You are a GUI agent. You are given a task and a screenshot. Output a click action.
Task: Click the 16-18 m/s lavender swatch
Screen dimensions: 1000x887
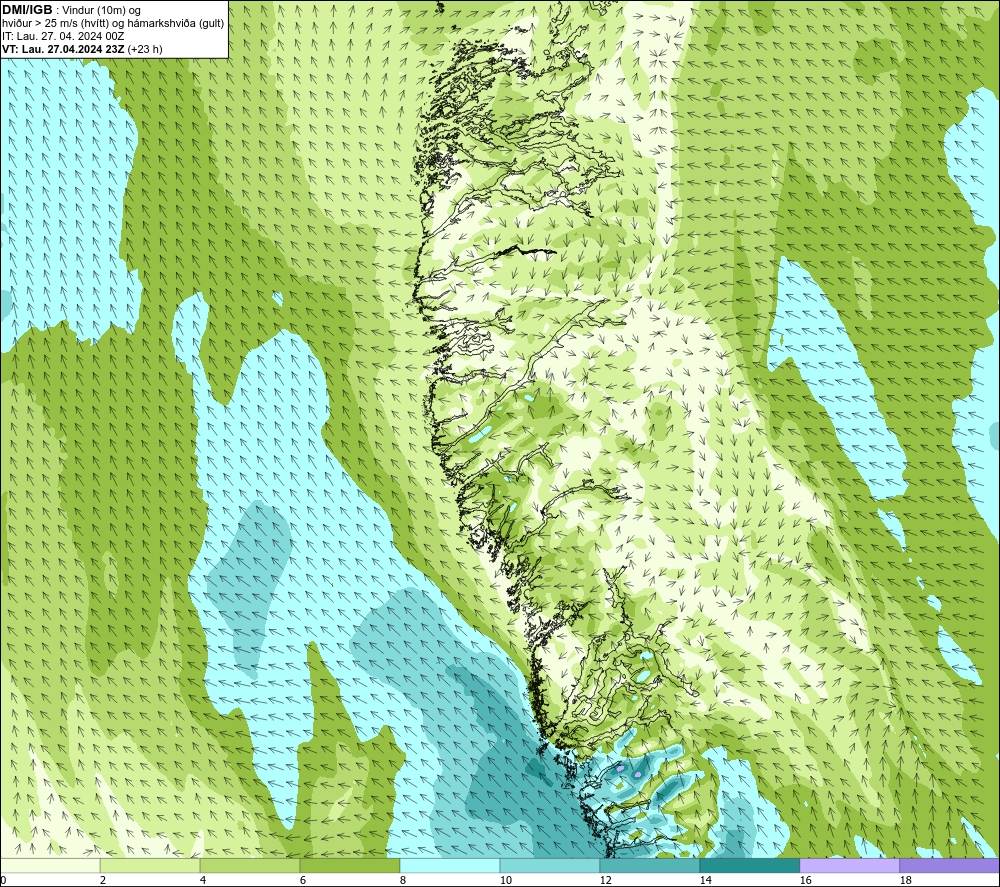(849, 865)
